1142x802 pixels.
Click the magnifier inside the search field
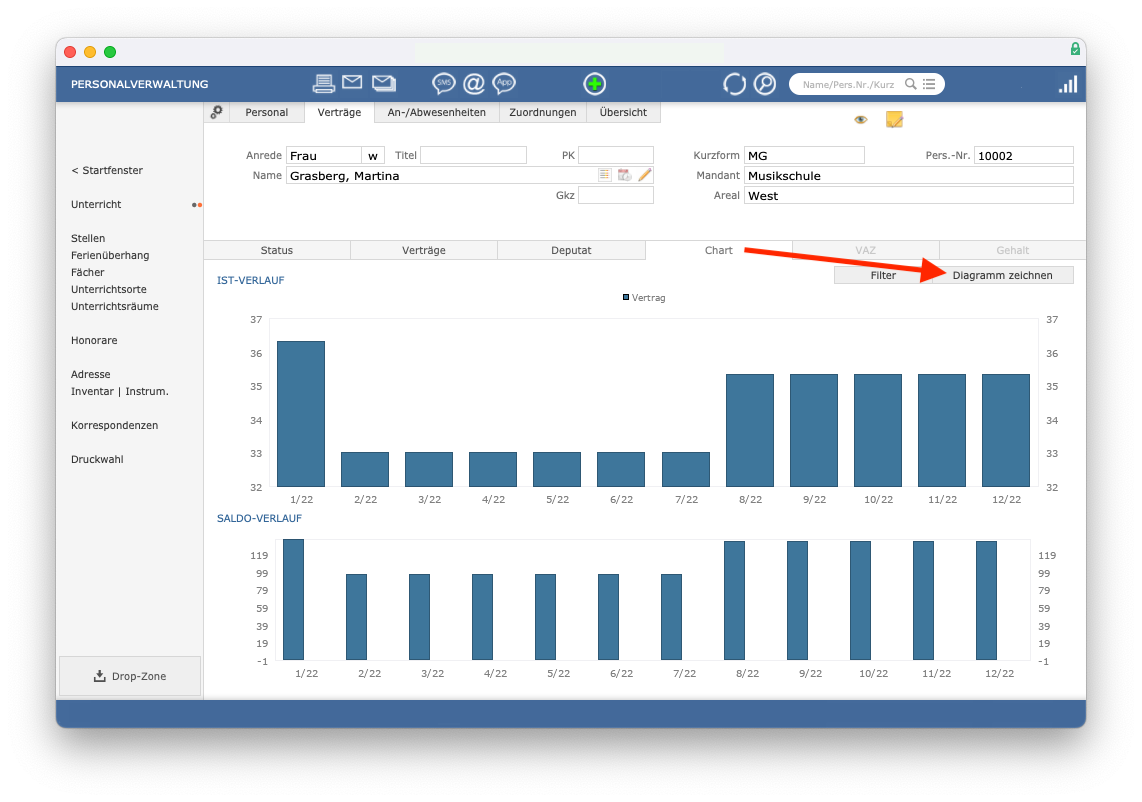click(x=910, y=84)
